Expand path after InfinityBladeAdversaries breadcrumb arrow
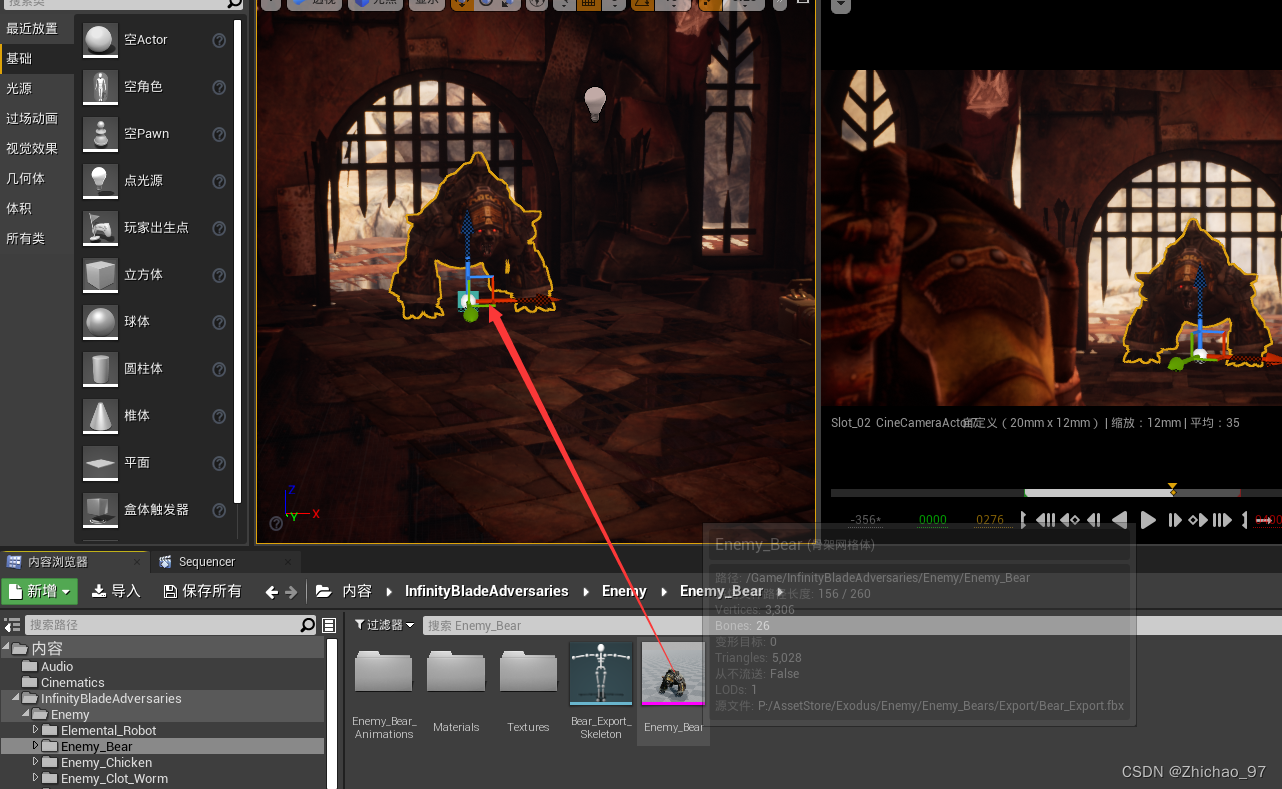This screenshot has width=1282, height=789. (585, 592)
